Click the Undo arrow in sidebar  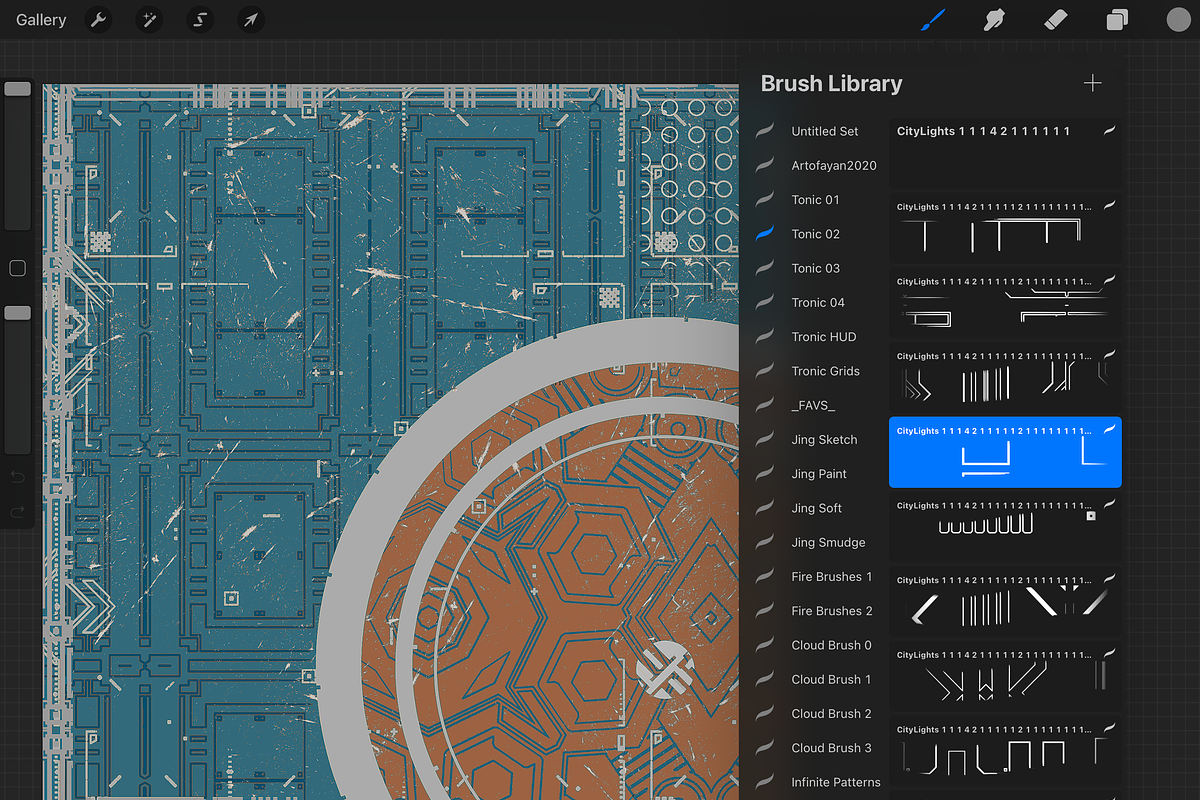pos(17,476)
